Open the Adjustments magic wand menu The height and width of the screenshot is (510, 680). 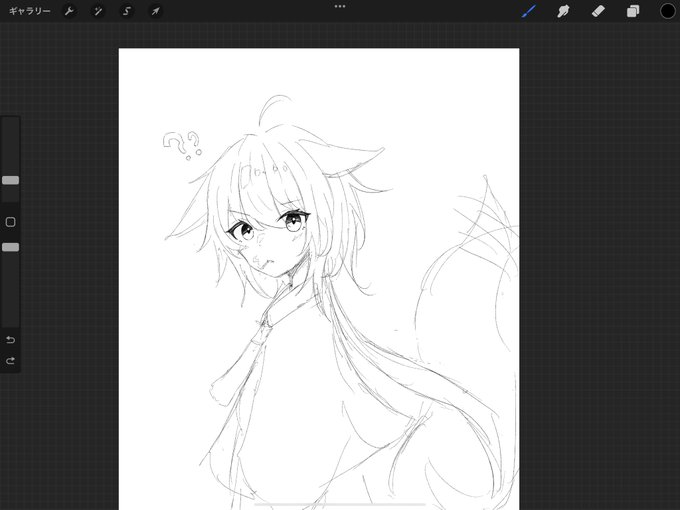(x=98, y=11)
